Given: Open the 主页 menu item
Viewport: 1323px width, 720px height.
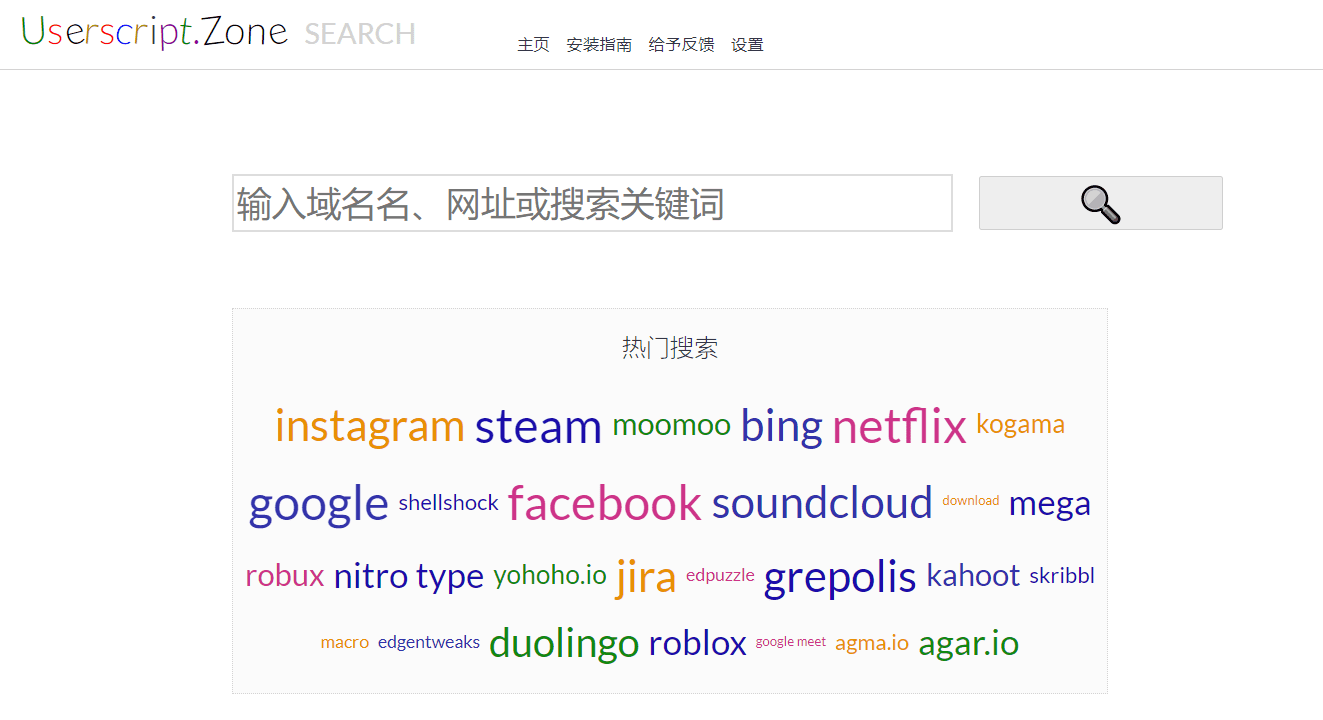Looking at the screenshot, I should [x=533, y=45].
